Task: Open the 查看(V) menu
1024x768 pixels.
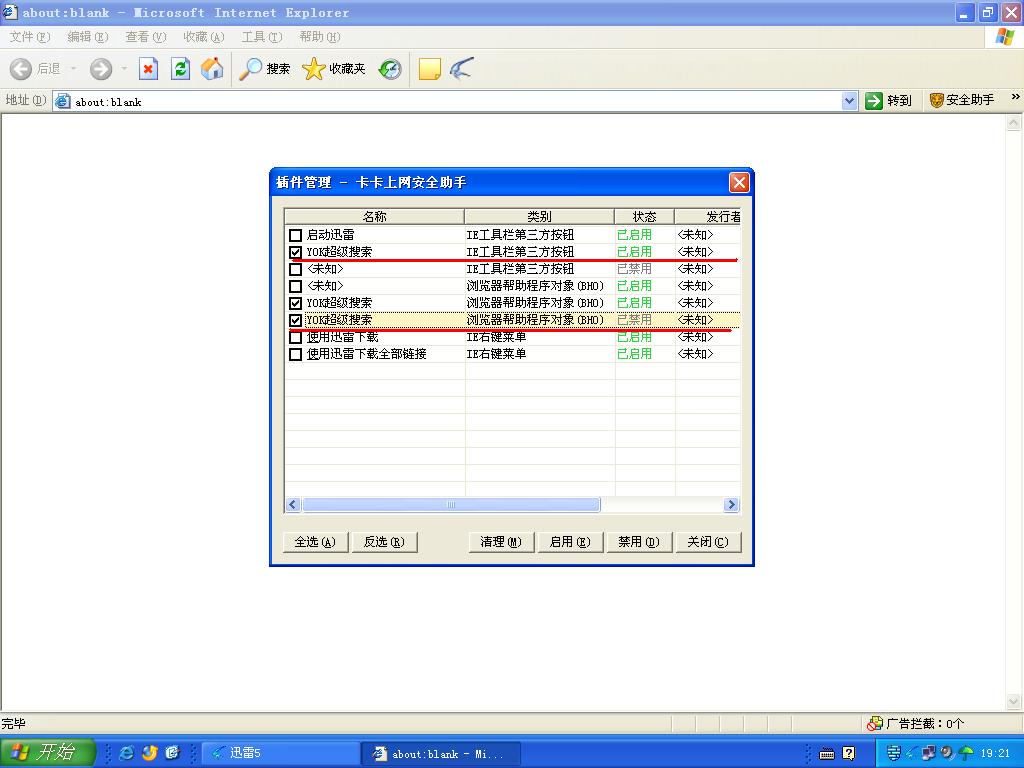Action: pos(146,37)
